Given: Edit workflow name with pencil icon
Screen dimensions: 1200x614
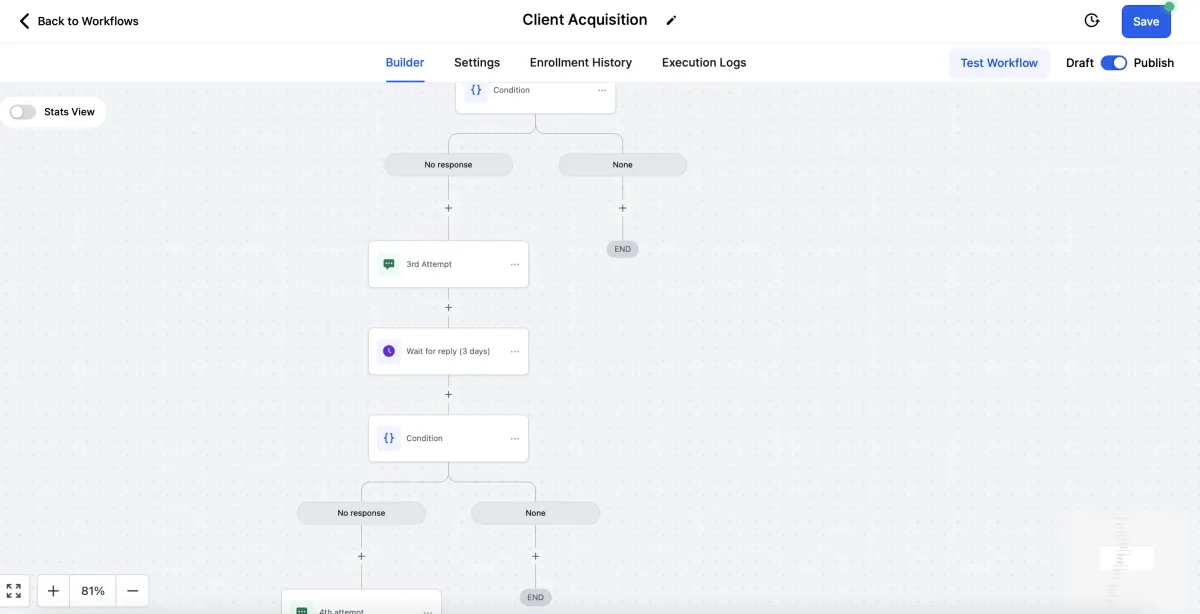Looking at the screenshot, I should (x=672, y=21).
